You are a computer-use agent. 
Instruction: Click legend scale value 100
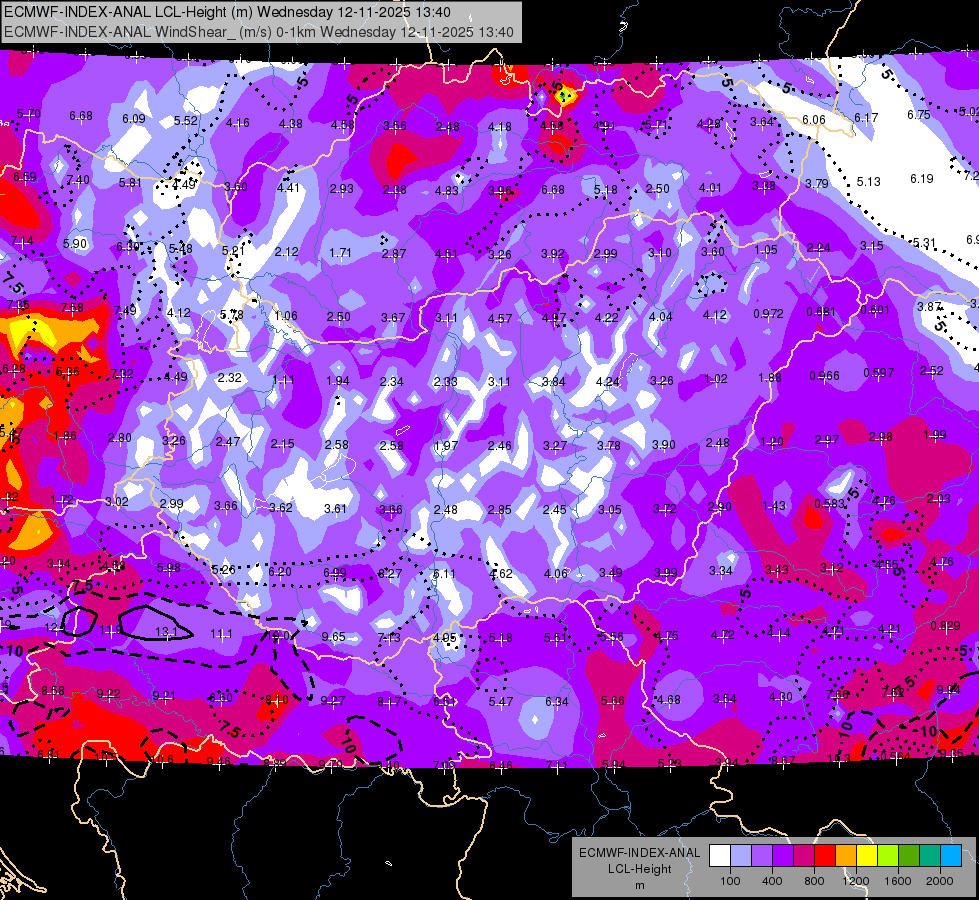(730, 881)
